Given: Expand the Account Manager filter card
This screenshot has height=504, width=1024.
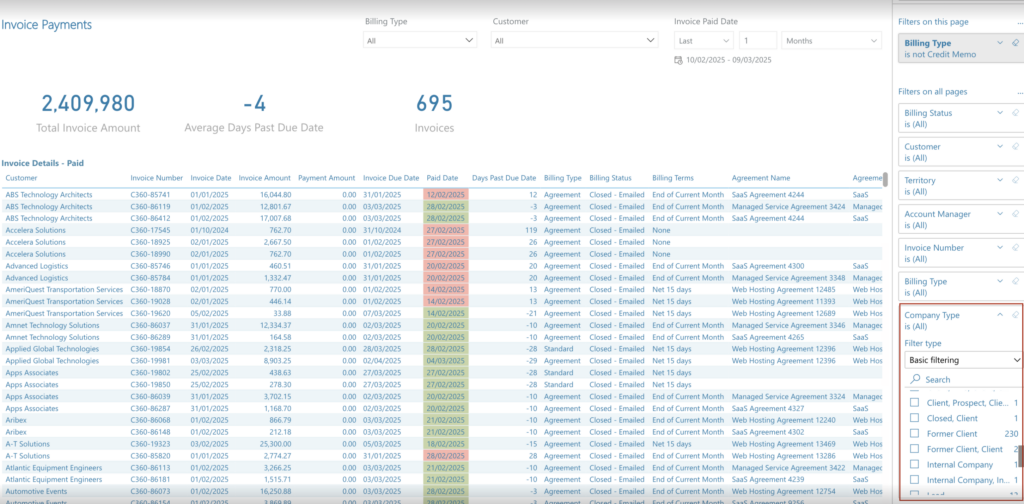Looking at the screenshot, I should click(1000, 213).
